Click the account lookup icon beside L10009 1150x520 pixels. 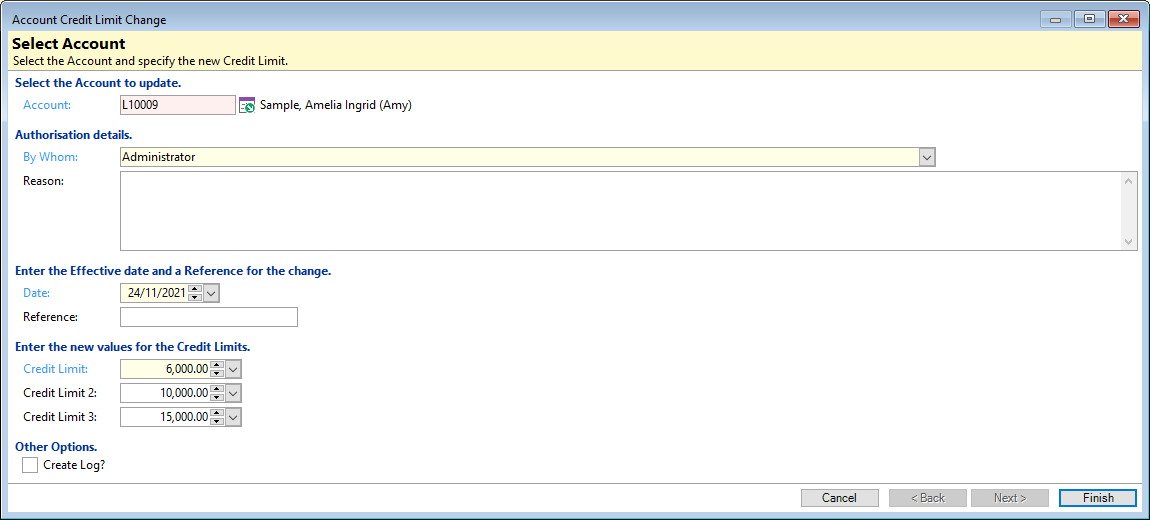coord(246,105)
